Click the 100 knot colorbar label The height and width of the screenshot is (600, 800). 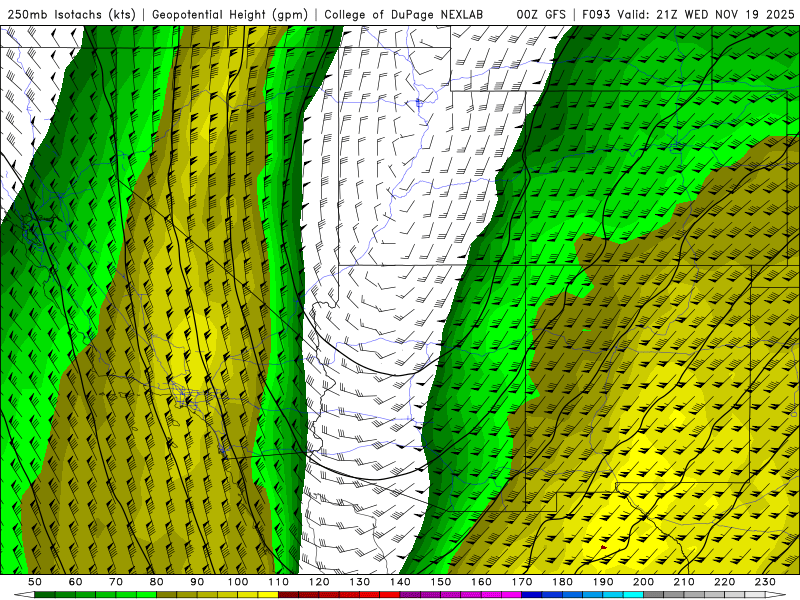238,582
